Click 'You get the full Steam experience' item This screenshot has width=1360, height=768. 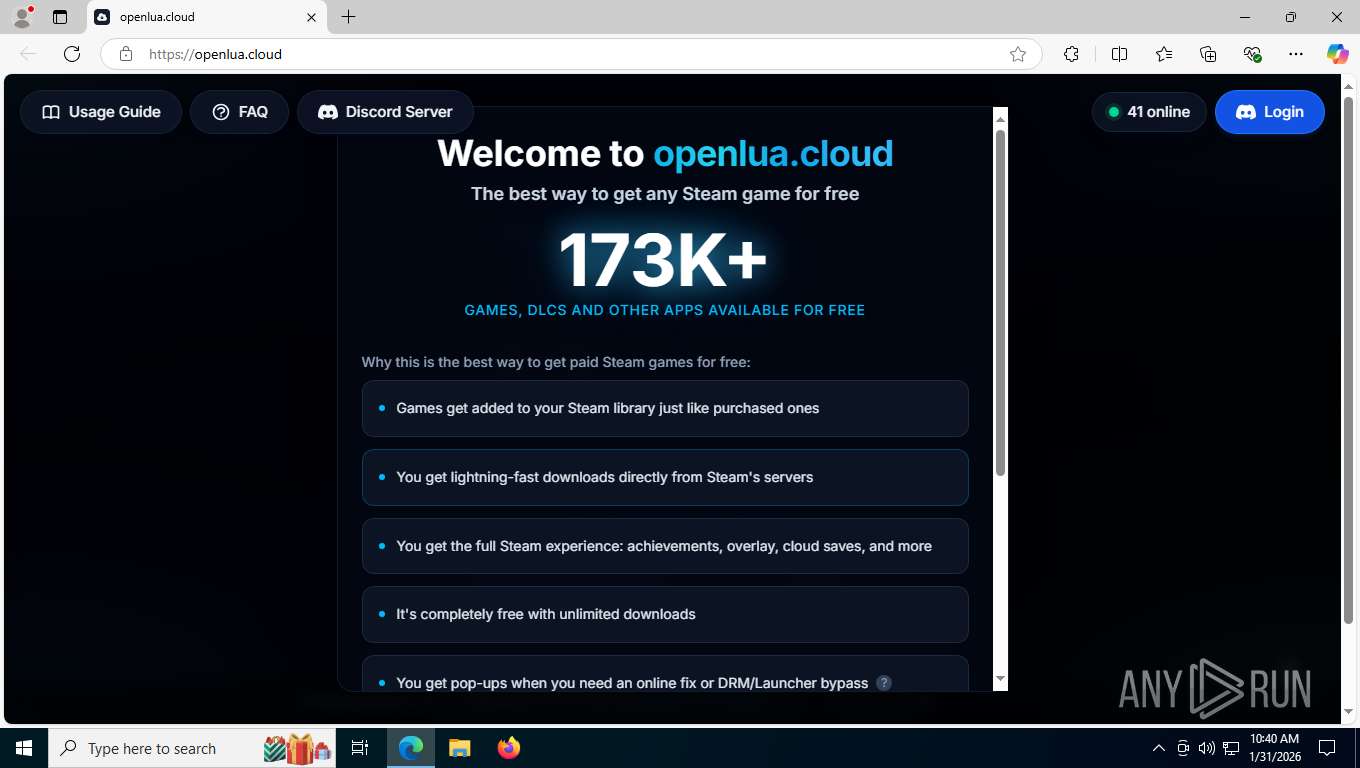coord(665,546)
